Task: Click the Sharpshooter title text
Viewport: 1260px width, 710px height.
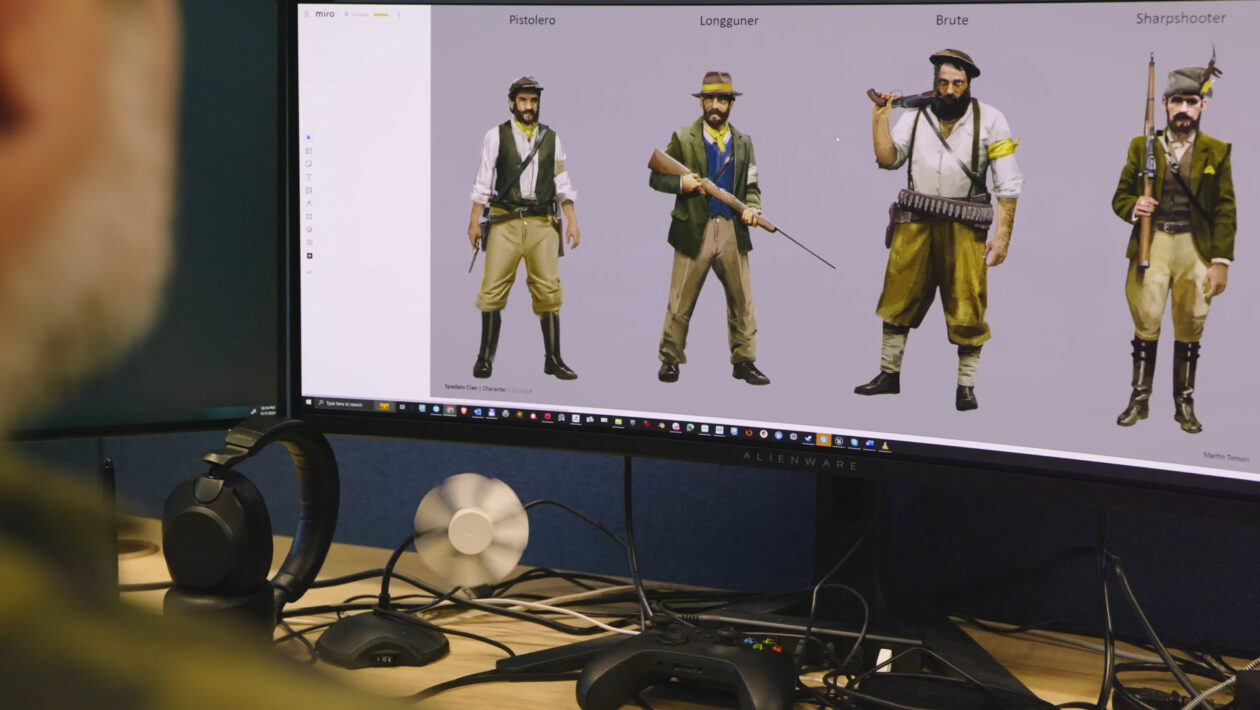Action: tap(1180, 18)
